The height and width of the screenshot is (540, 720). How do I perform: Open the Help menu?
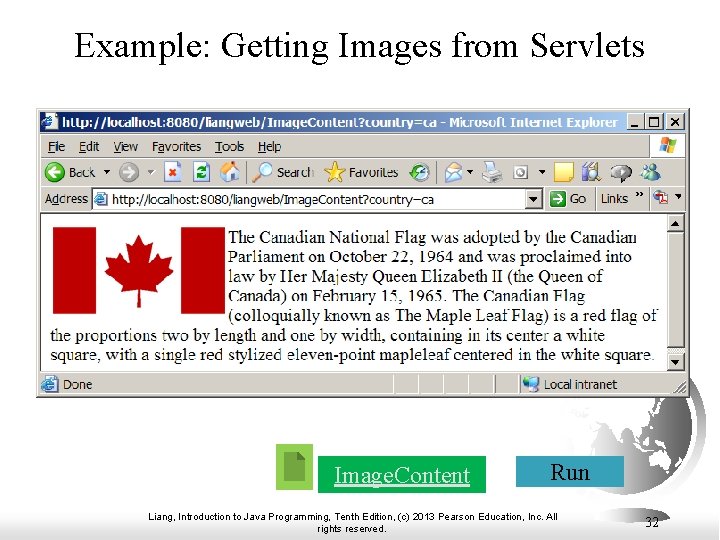(x=269, y=146)
